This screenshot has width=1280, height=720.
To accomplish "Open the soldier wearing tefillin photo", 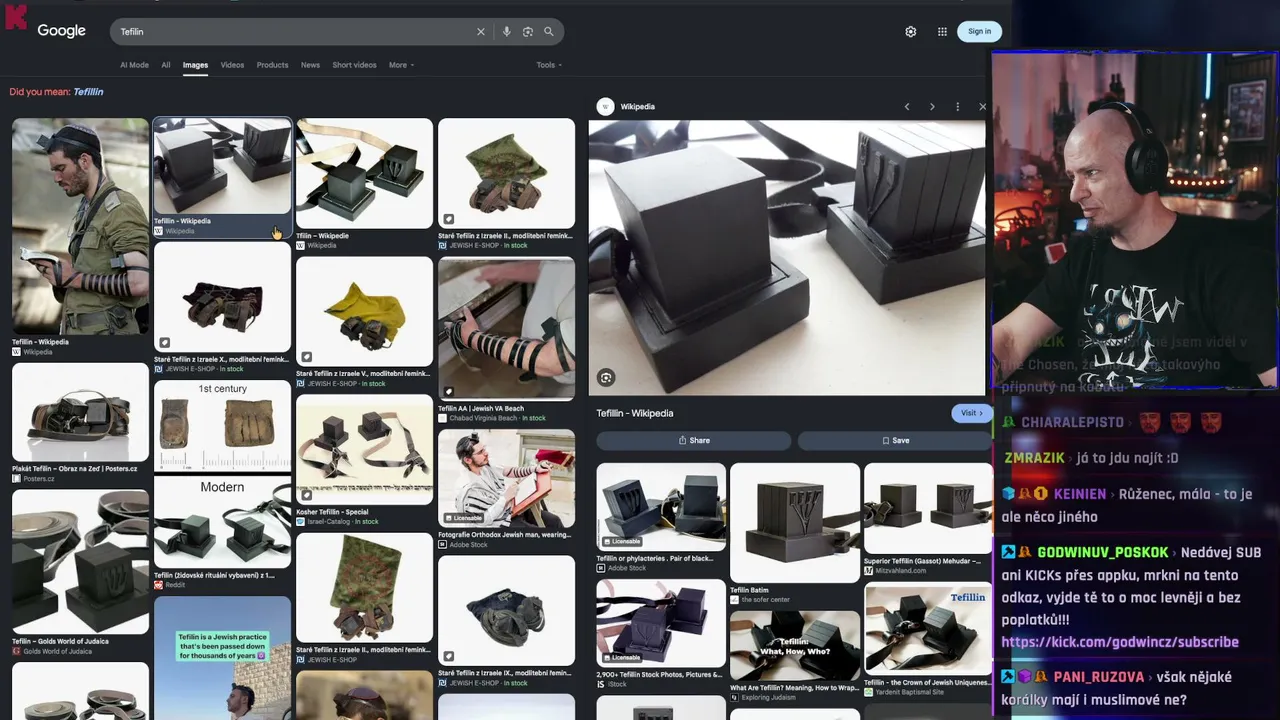I will tap(80, 226).
